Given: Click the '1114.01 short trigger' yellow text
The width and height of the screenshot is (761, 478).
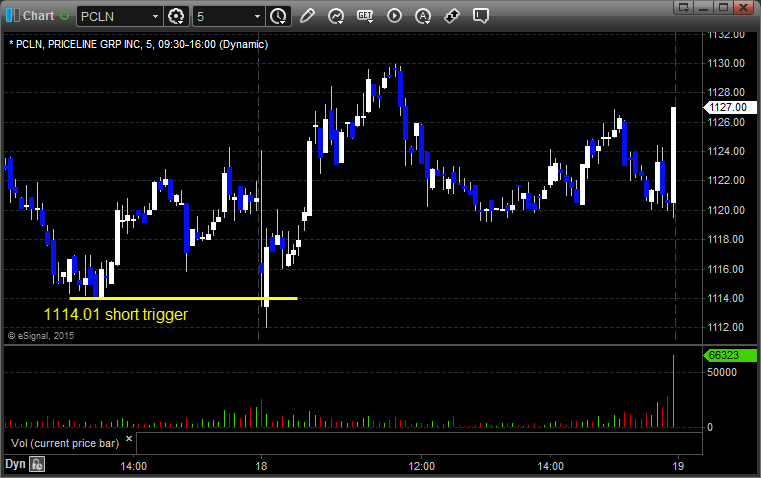Looking at the screenshot, I should point(116,314).
